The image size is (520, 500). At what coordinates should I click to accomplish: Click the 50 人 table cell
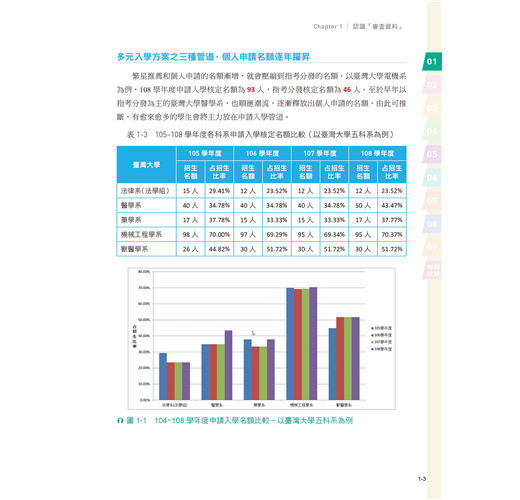pyautogui.click(x=363, y=205)
